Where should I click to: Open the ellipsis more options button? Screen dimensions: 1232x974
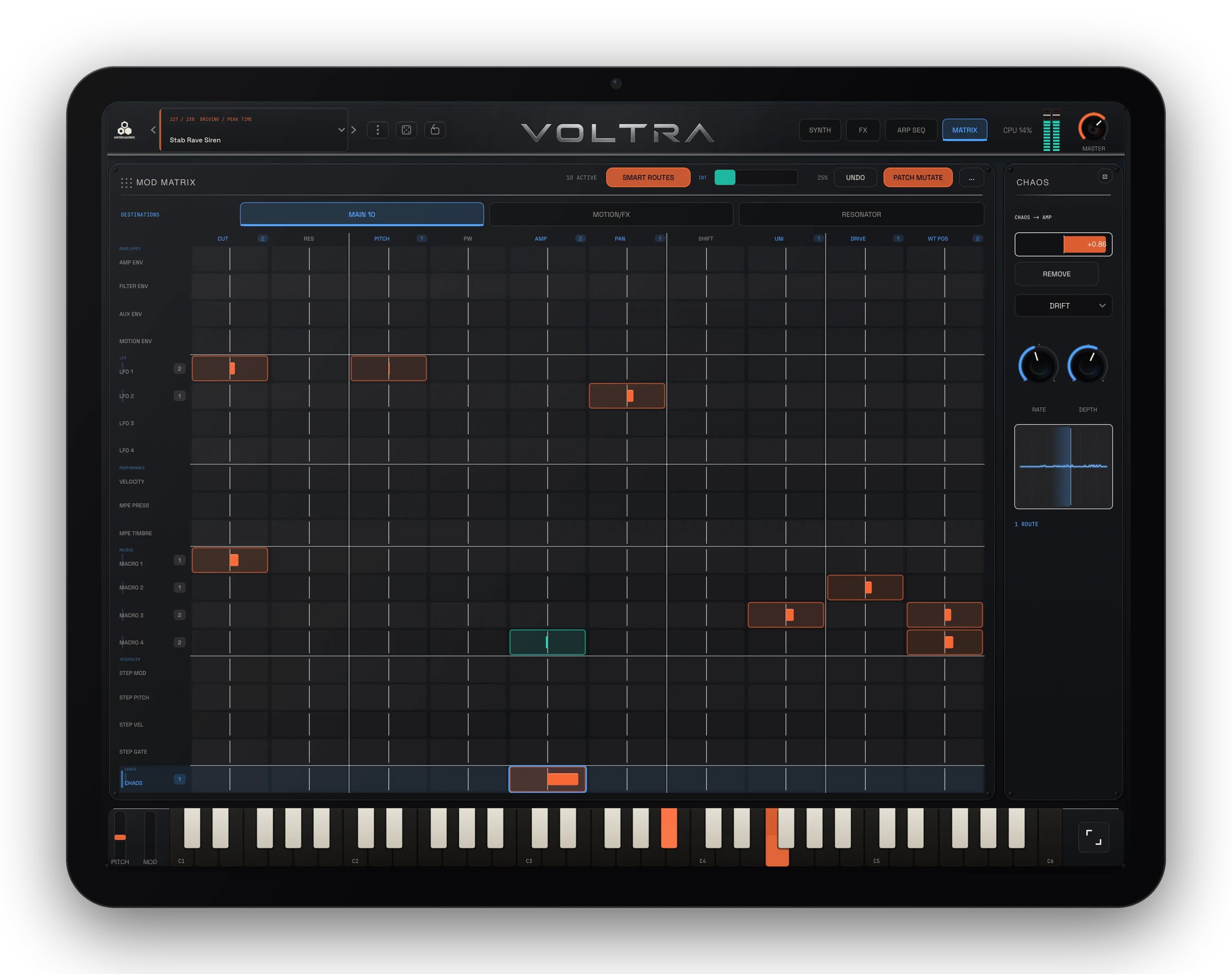click(x=971, y=177)
